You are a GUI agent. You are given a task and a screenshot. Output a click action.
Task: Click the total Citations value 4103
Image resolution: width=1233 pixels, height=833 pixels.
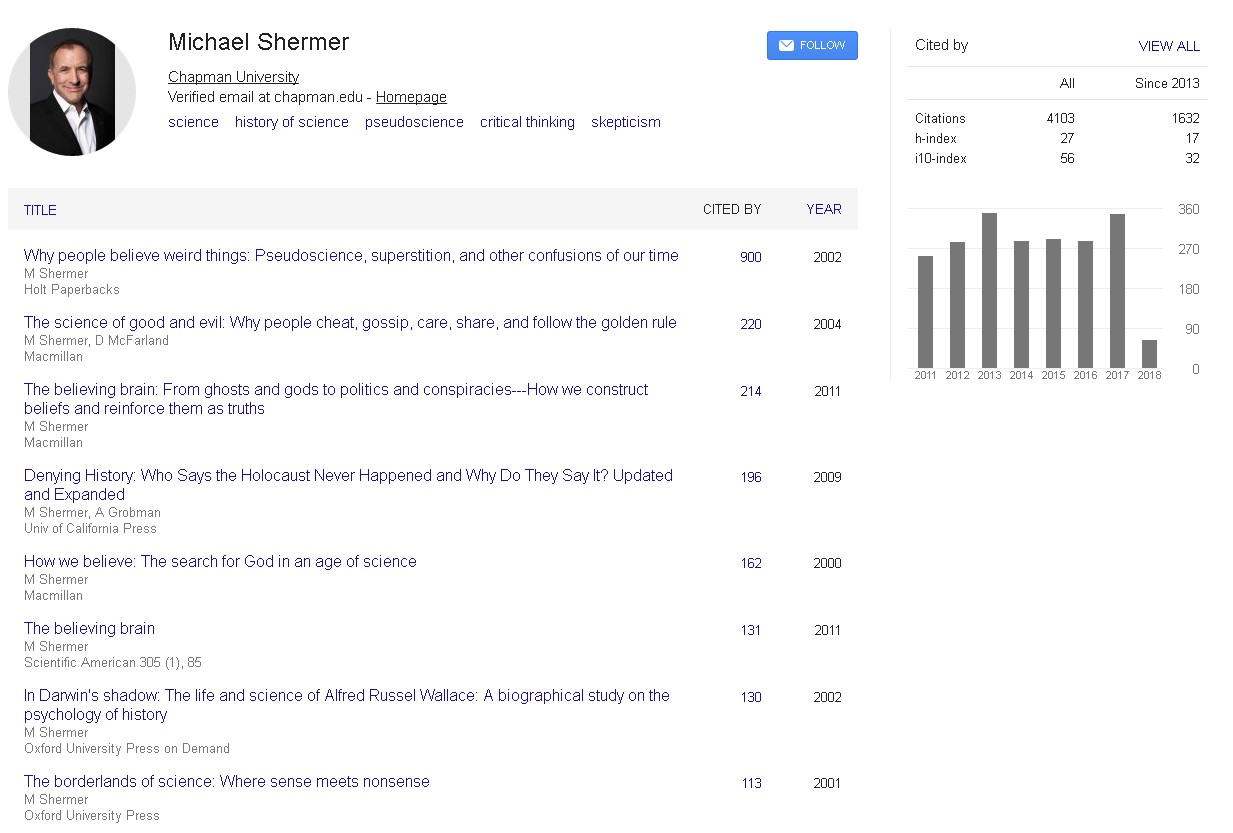click(1060, 118)
